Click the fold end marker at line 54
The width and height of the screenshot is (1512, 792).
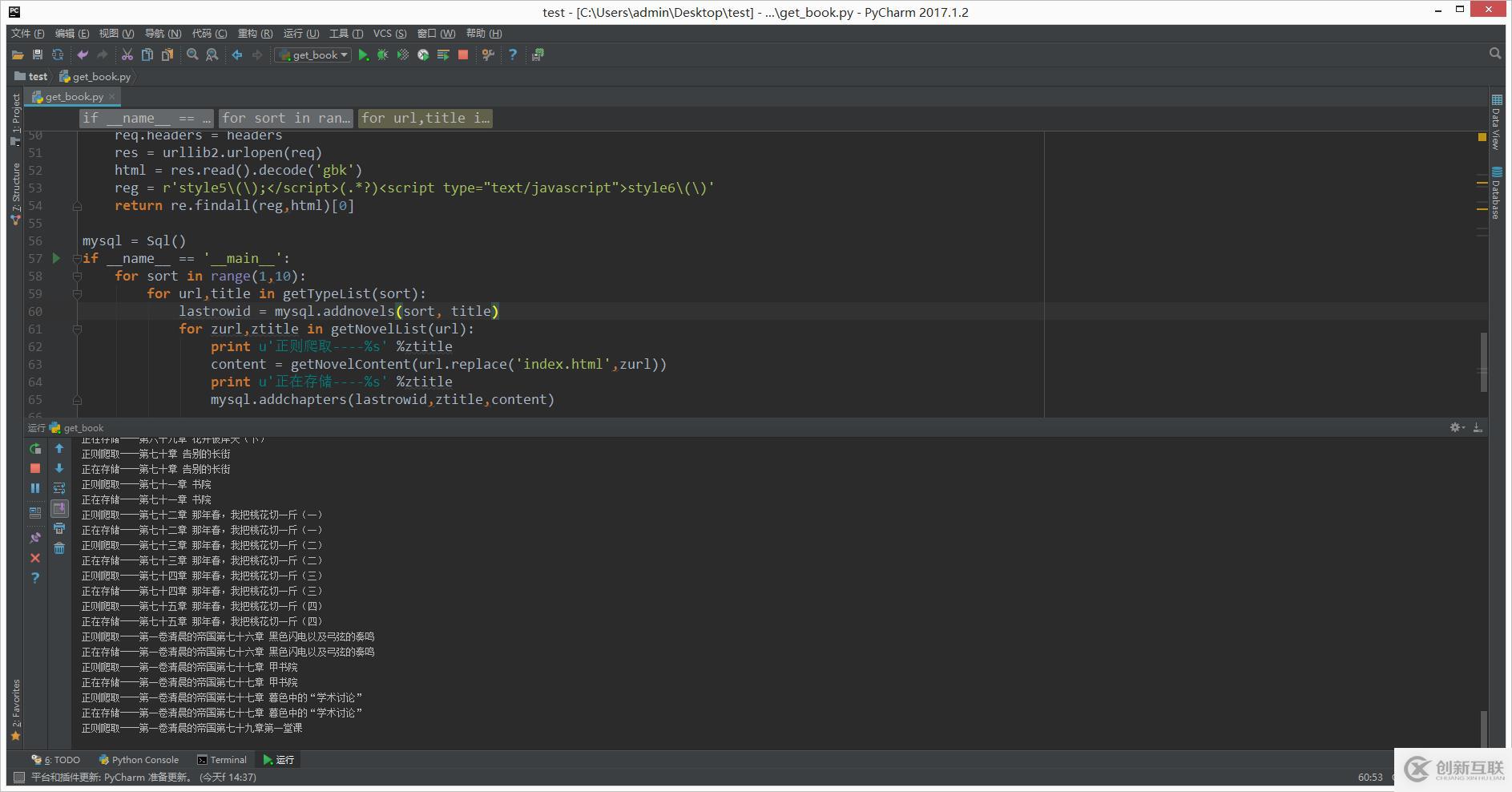coord(77,206)
